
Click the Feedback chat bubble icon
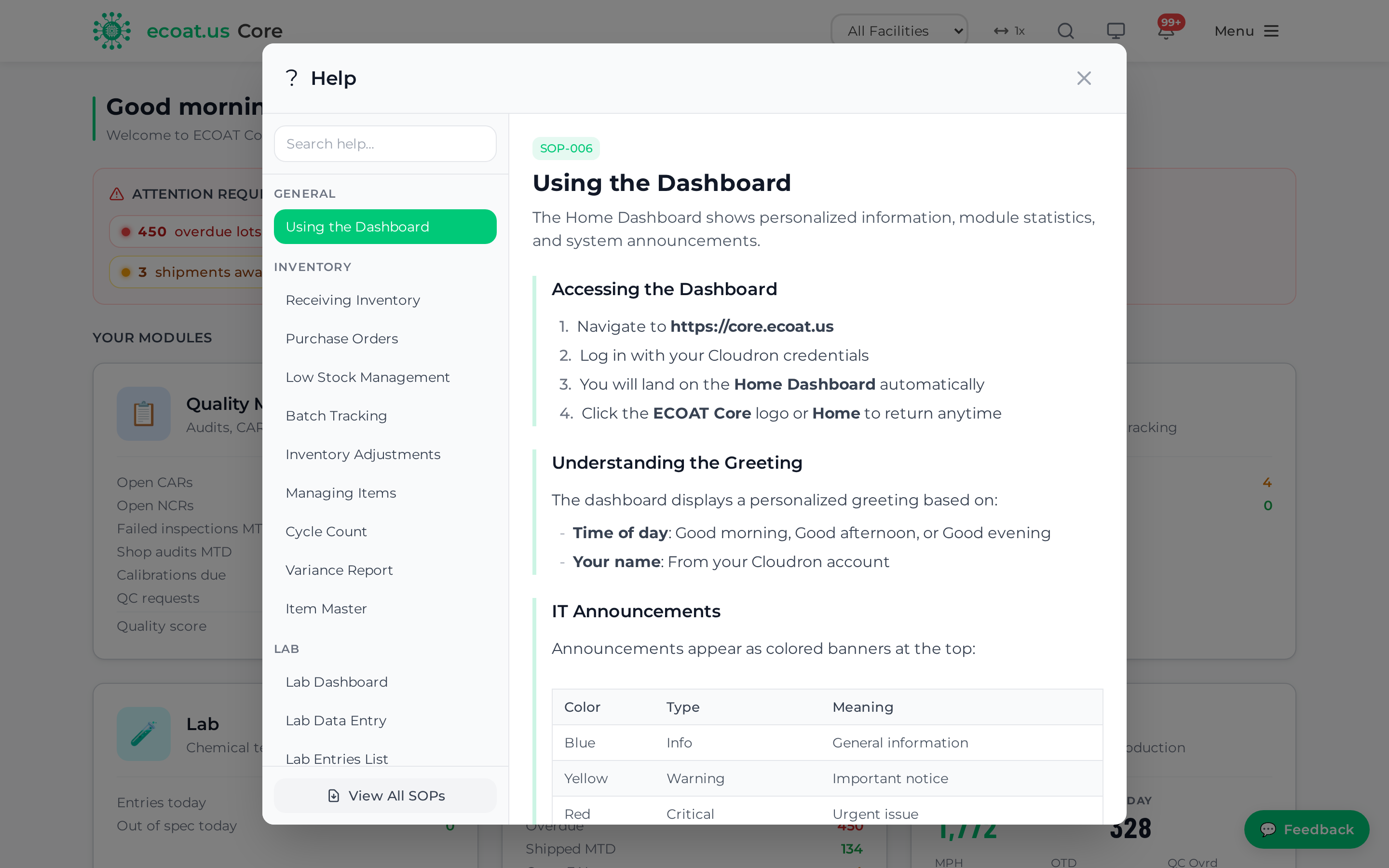point(1268,829)
